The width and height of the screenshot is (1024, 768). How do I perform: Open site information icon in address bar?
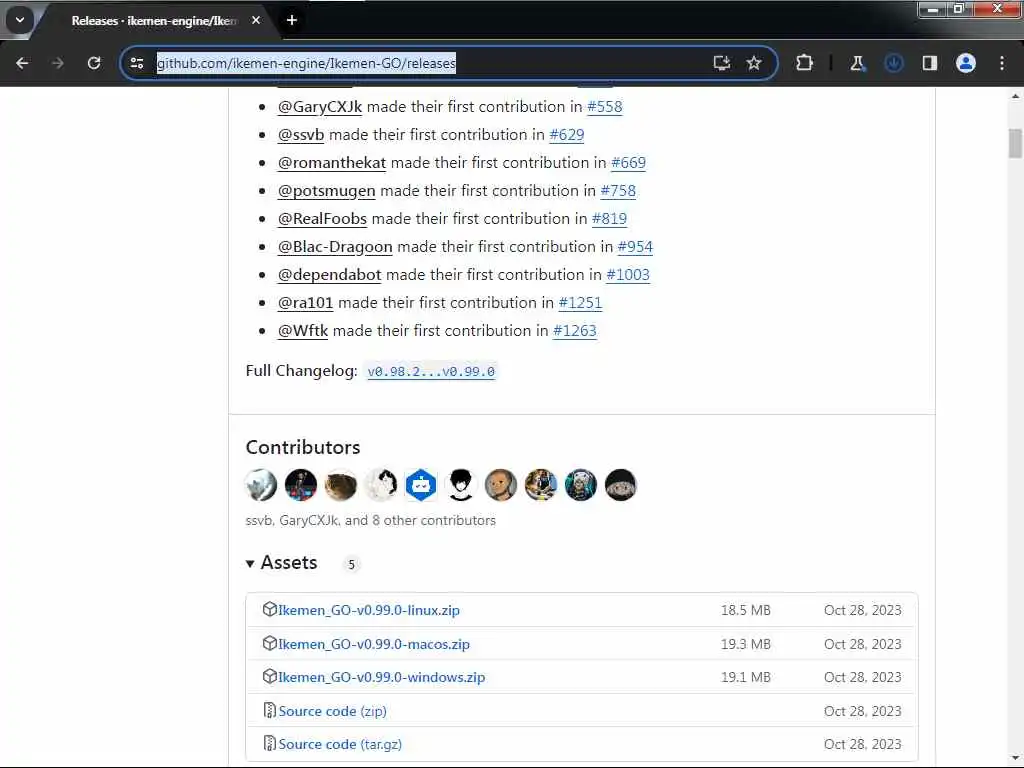(137, 63)
